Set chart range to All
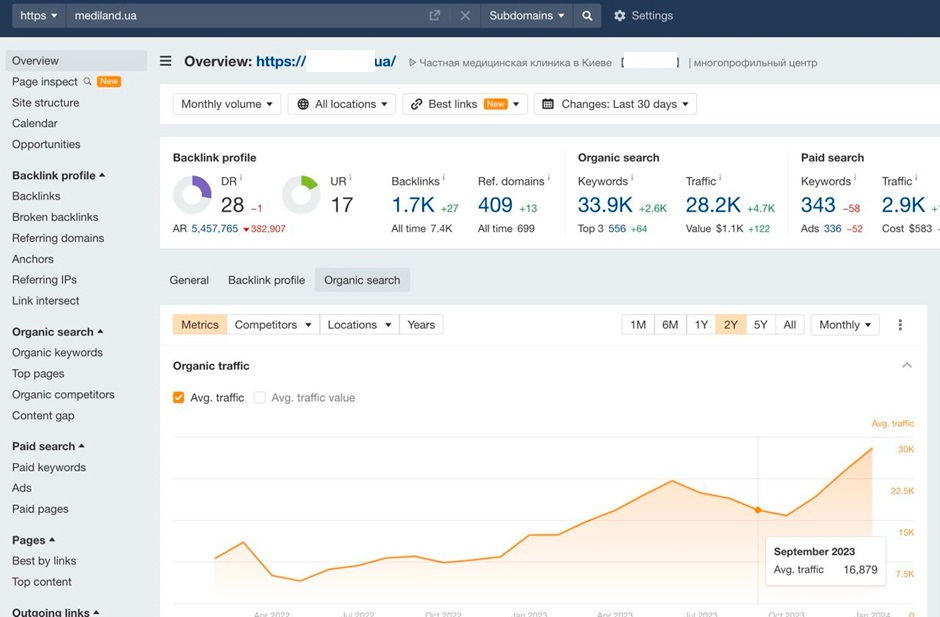Screen dimensions: 940x617 [790, 324]
